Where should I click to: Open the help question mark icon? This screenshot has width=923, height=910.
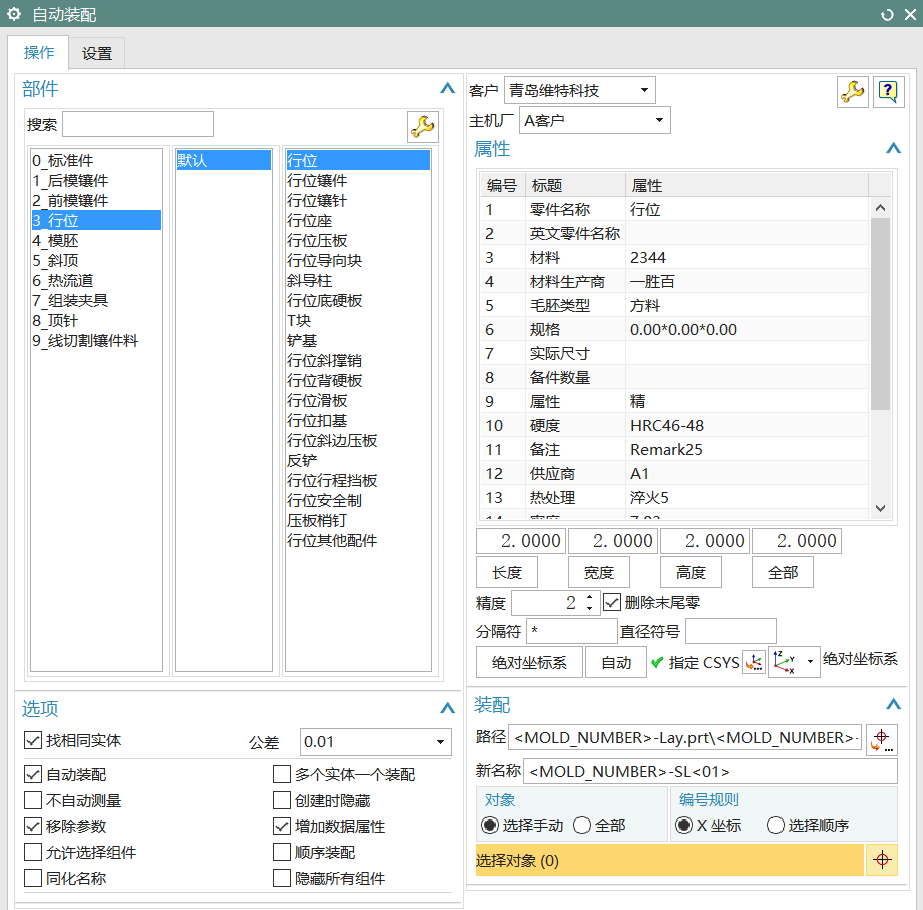[x=888, y=92]
